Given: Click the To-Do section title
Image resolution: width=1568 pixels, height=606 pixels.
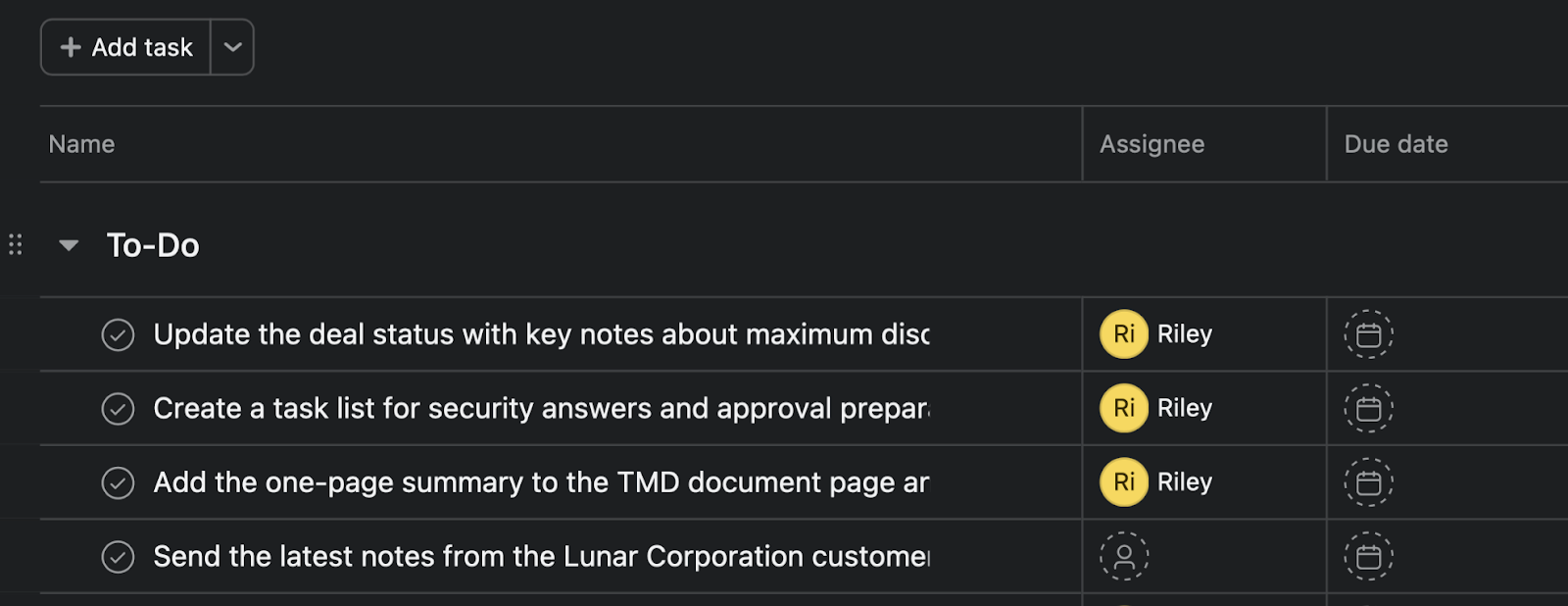Looking at the screenshot, I should click(153, 245).
